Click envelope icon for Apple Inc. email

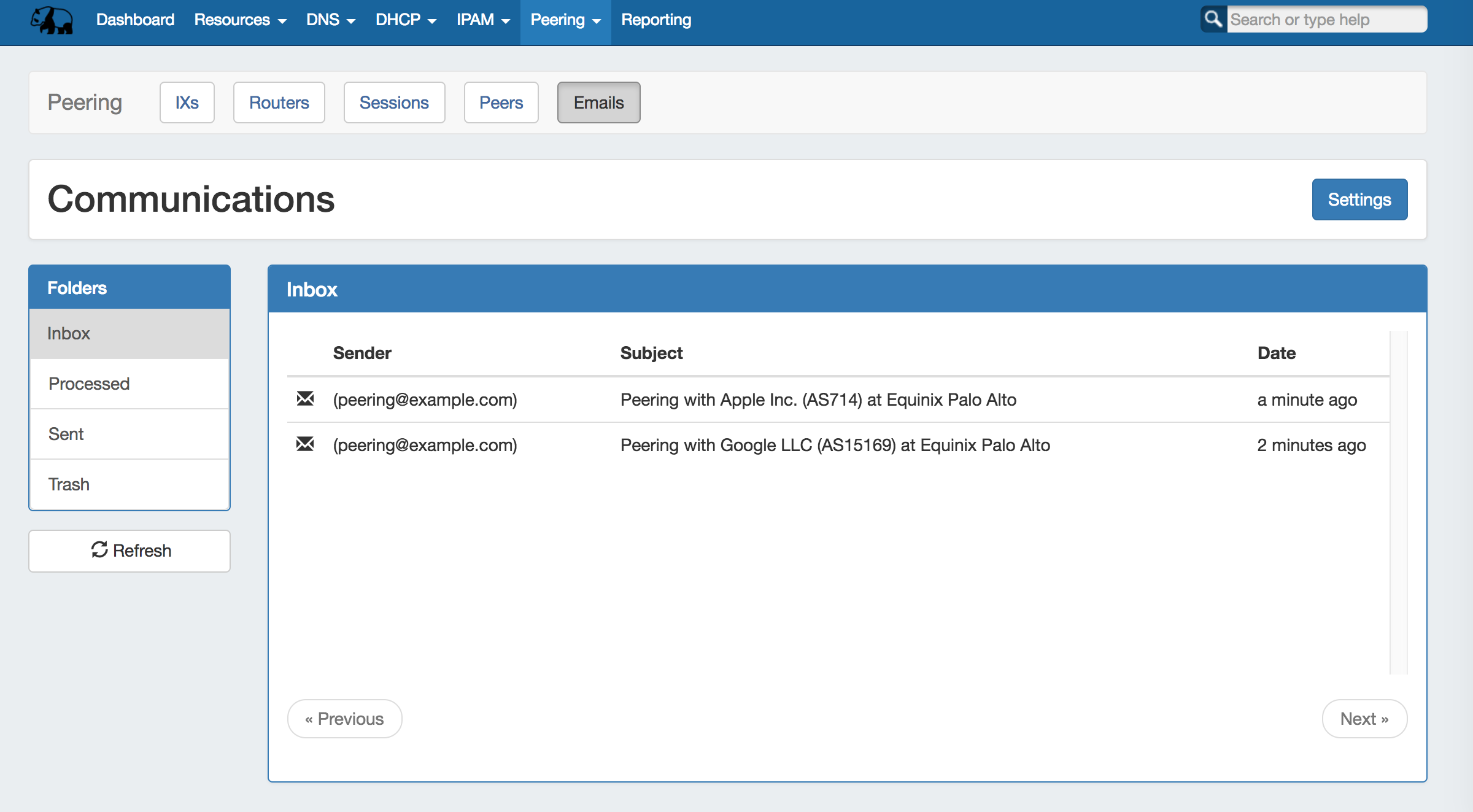tap(305, 399)
